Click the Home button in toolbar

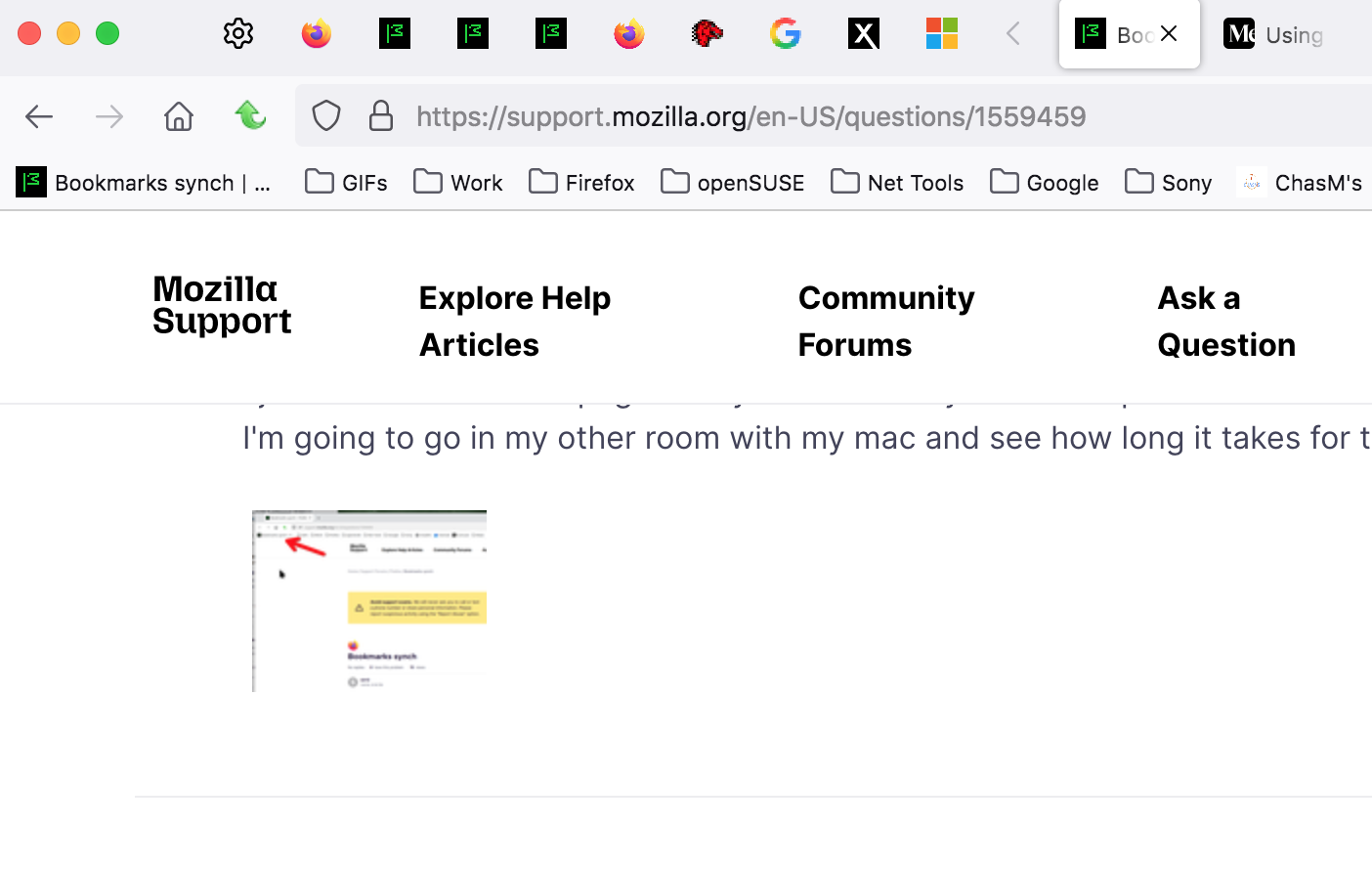179,117
